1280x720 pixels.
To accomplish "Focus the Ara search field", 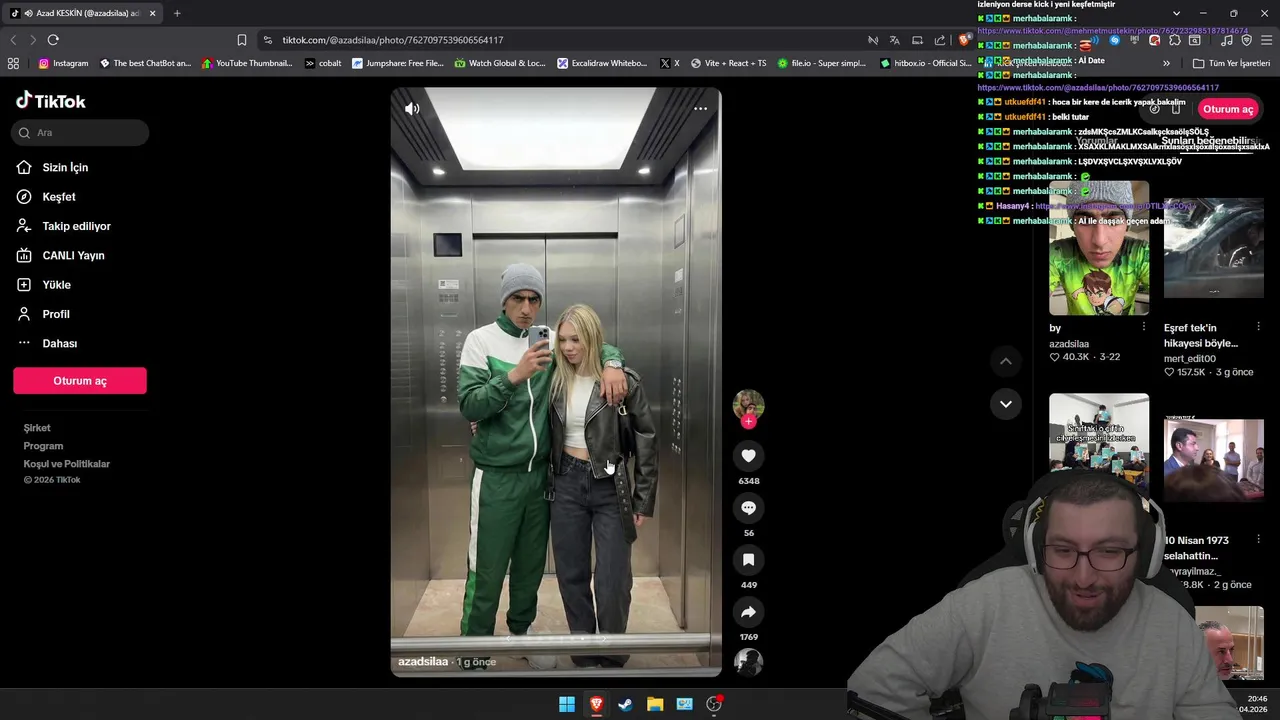I will click(x=81, y=132).
